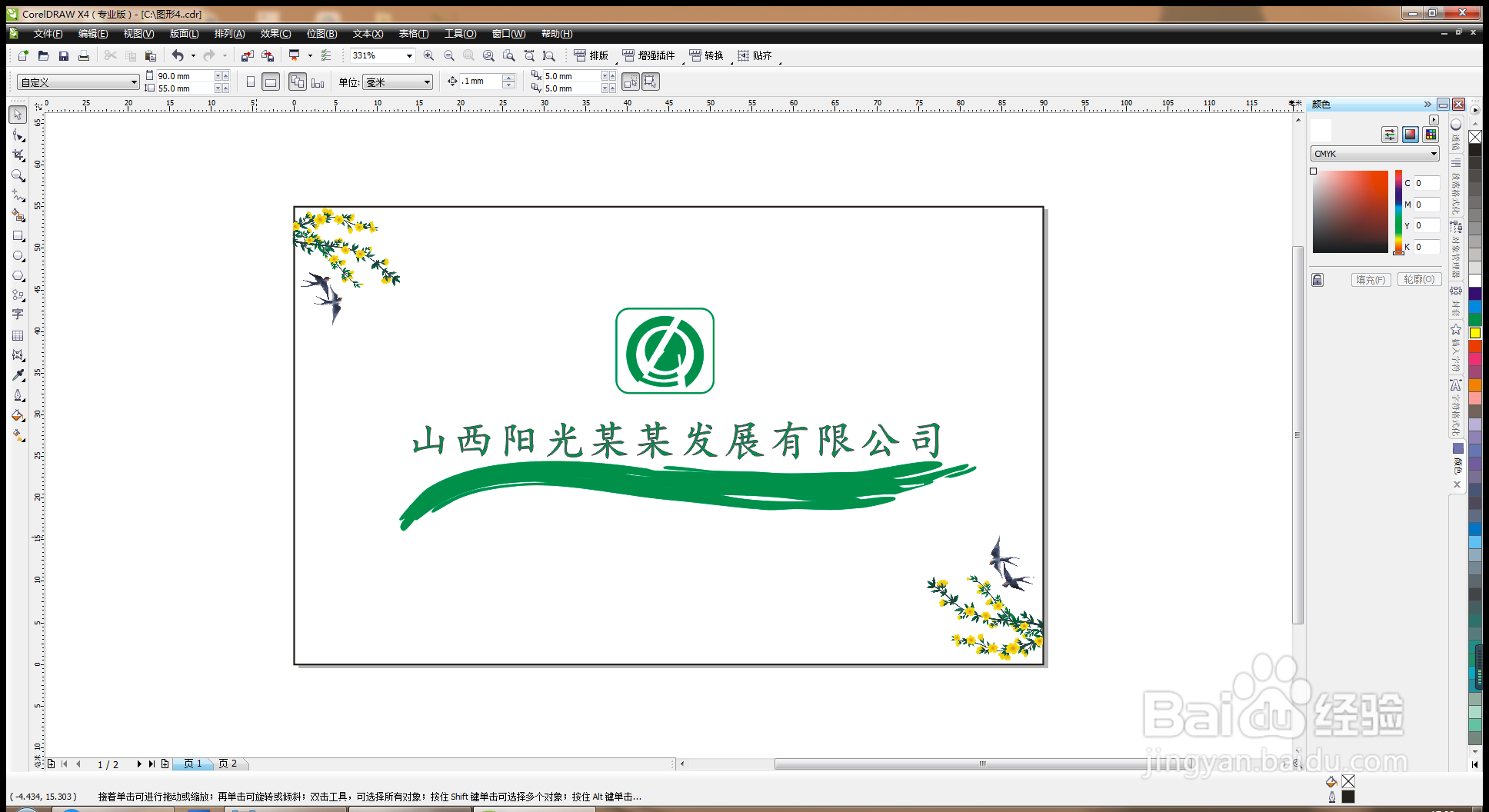Viewport: 1489px width, 812px height.
Task: Click the 增强插件 toolbar button
Action: 648,55
